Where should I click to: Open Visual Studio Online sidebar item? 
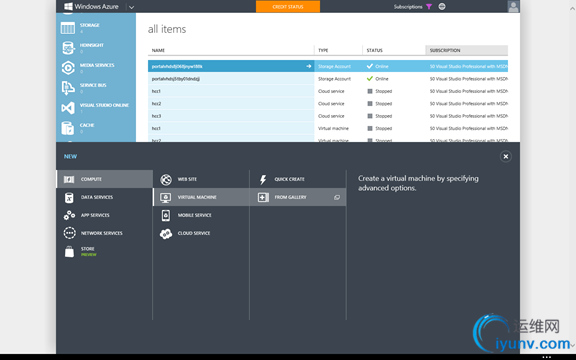tap(96, 108)
